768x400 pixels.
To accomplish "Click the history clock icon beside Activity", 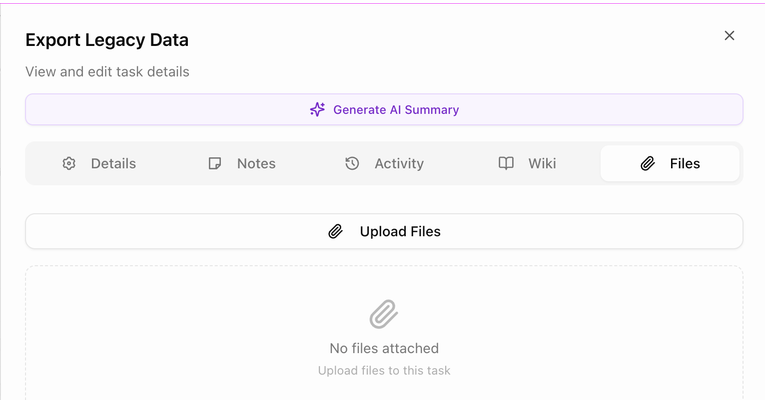I will [352, 164].
